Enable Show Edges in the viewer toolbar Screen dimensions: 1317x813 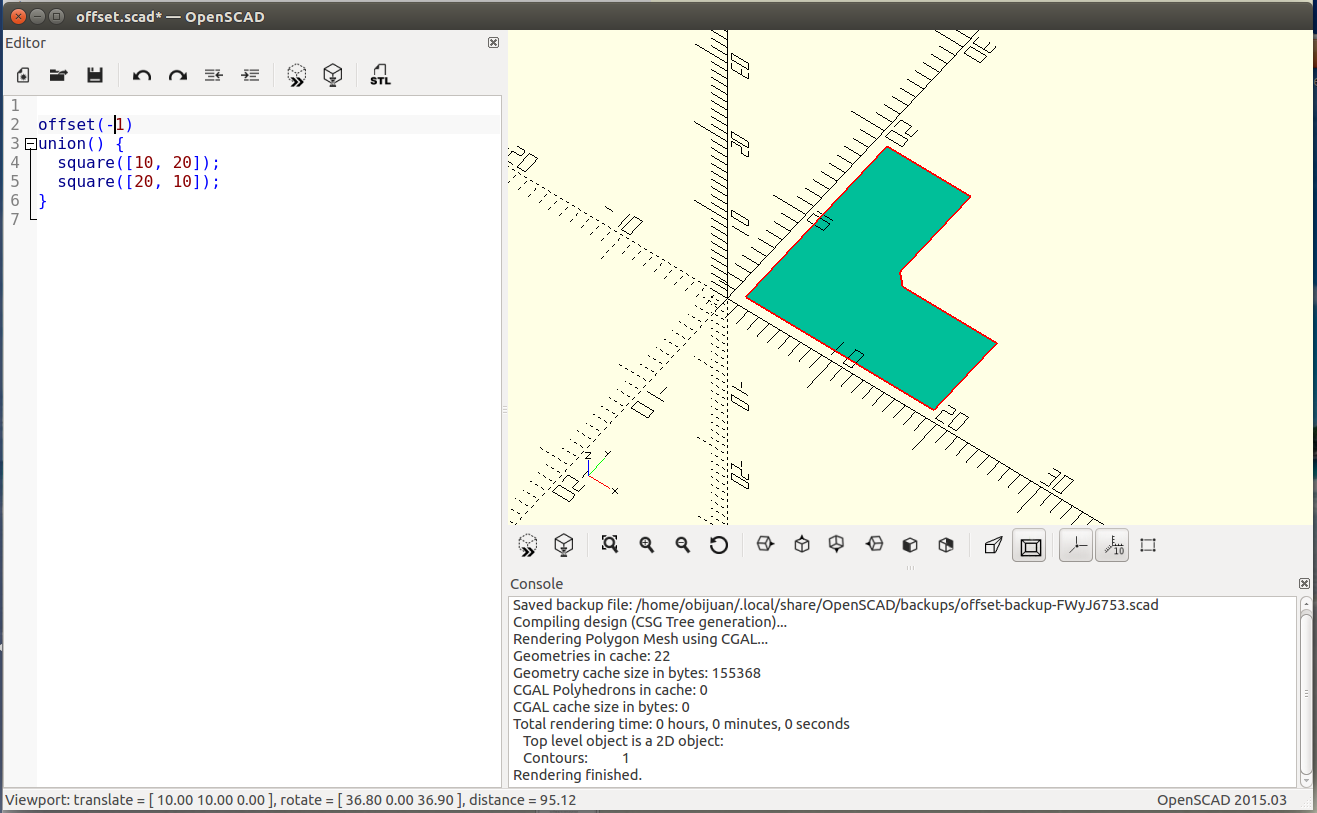pos(1148,545)
